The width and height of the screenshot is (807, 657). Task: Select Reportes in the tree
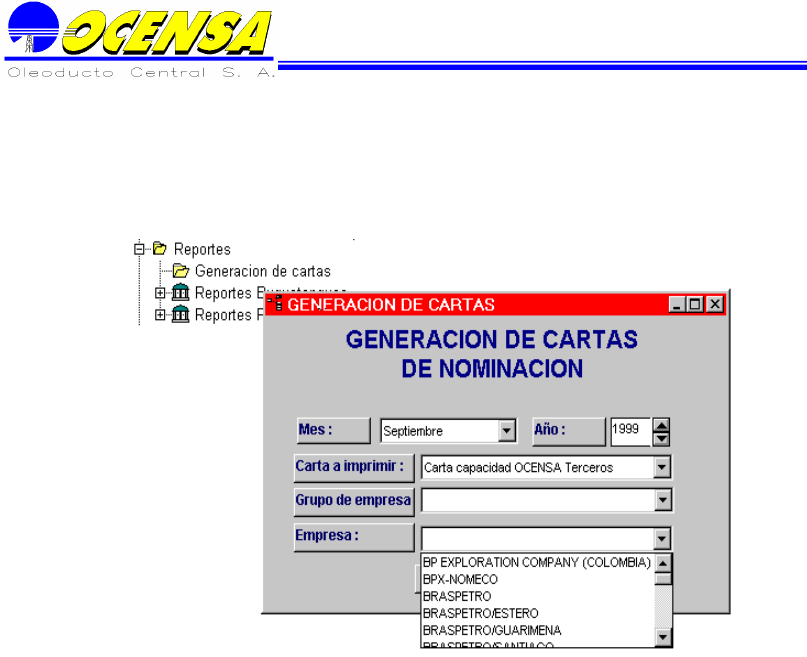tap(202, 249)
